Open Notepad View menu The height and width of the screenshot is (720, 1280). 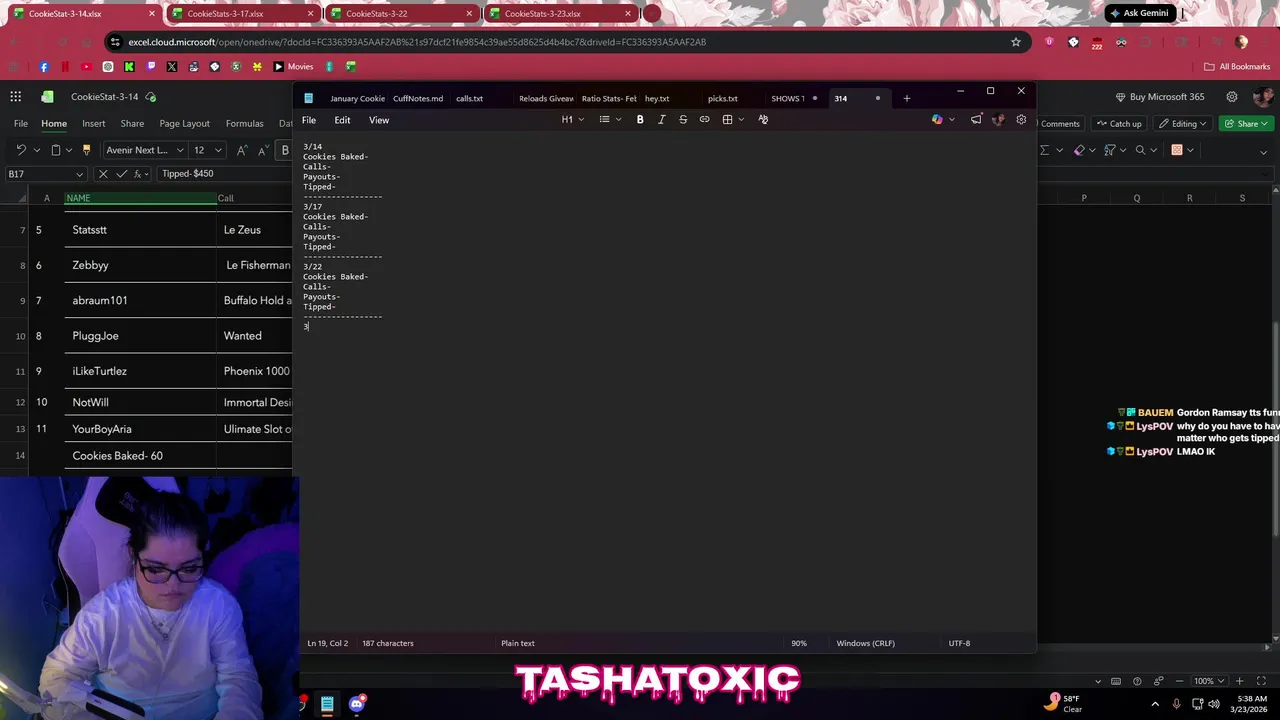379,120
